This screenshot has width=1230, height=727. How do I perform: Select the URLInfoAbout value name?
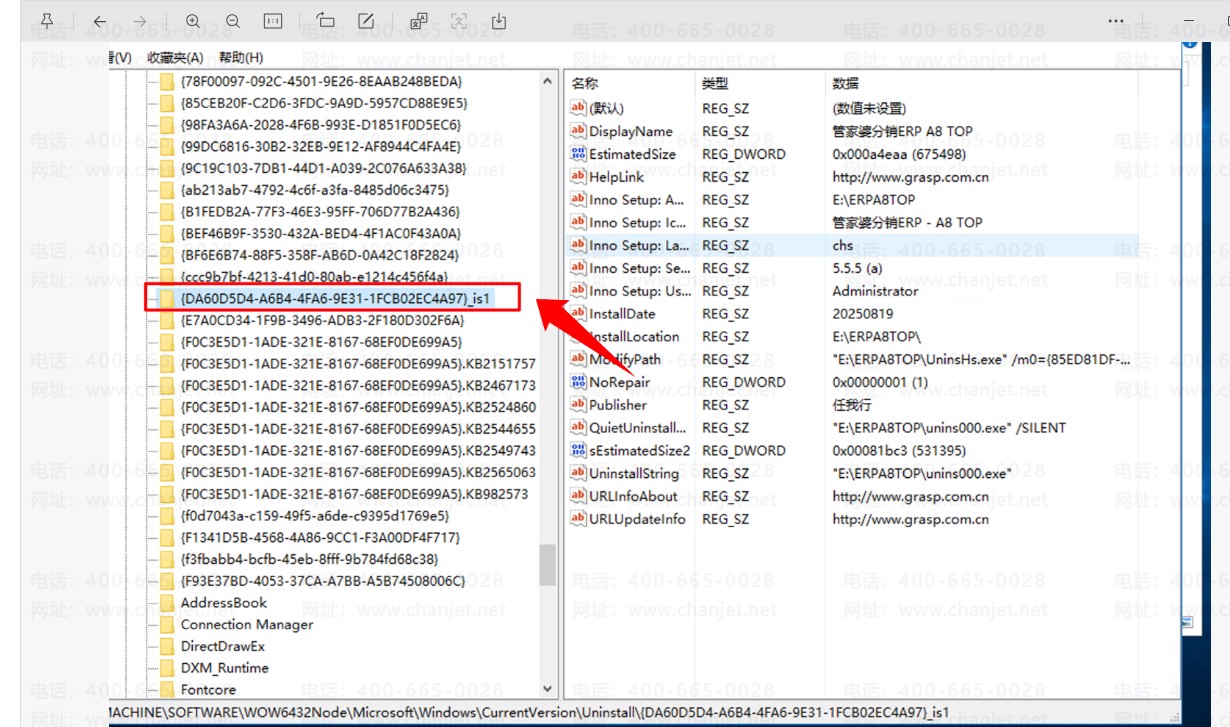[633, 496]
